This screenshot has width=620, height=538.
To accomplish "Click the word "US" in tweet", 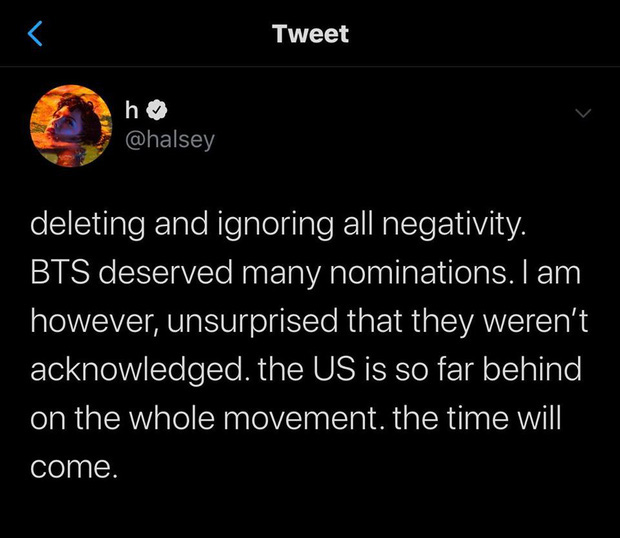I will (334, 370).
